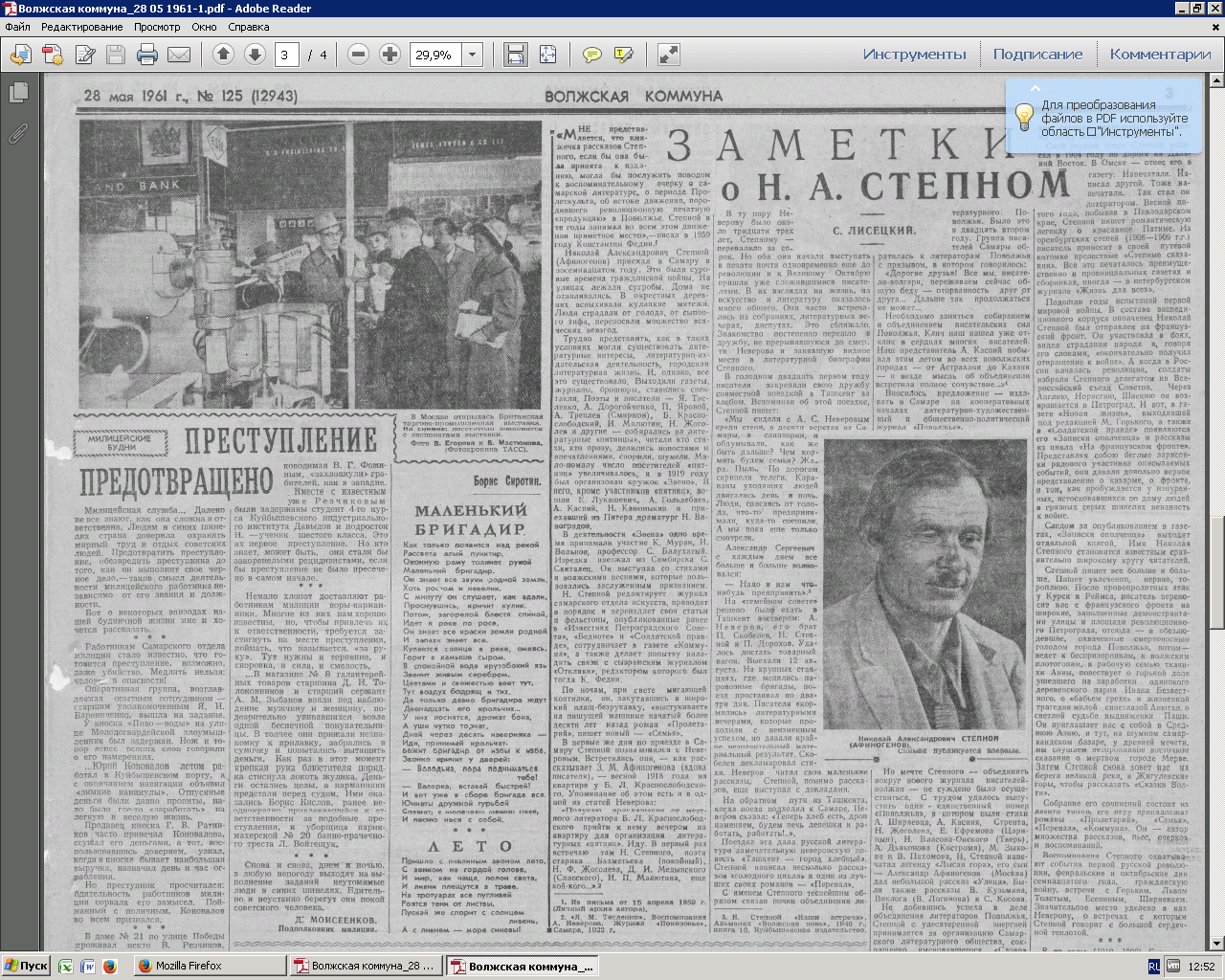Open the Справка menu
This screenshot has width=1225, height=980.
pyautogui.click(x=249, y=27)
